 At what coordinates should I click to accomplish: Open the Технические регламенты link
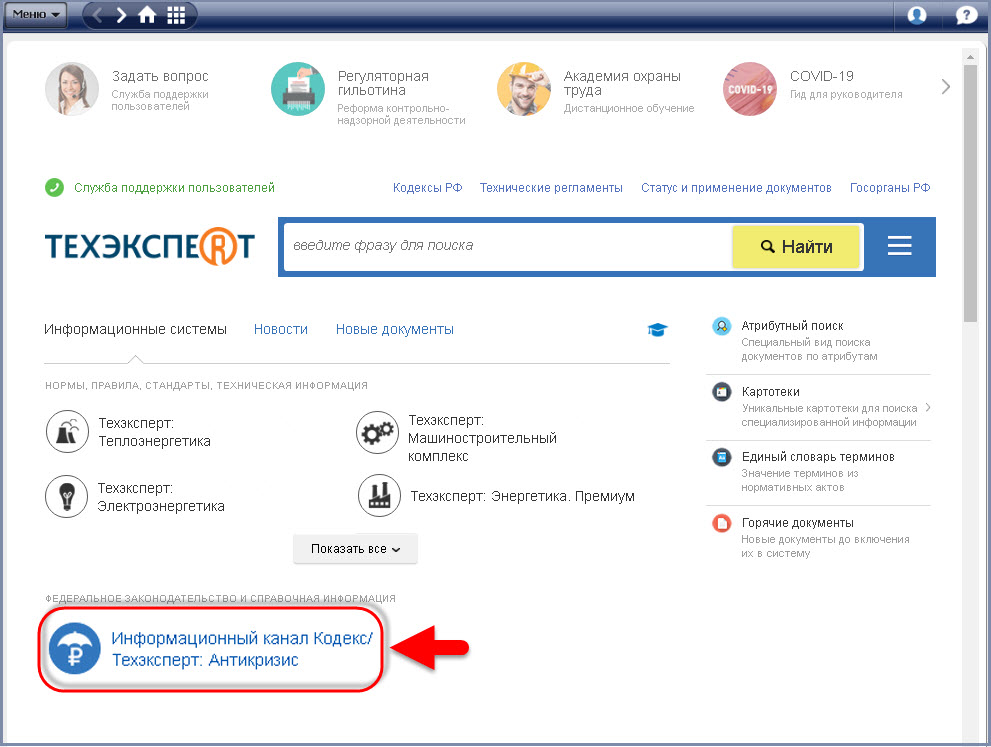point(550,188)
